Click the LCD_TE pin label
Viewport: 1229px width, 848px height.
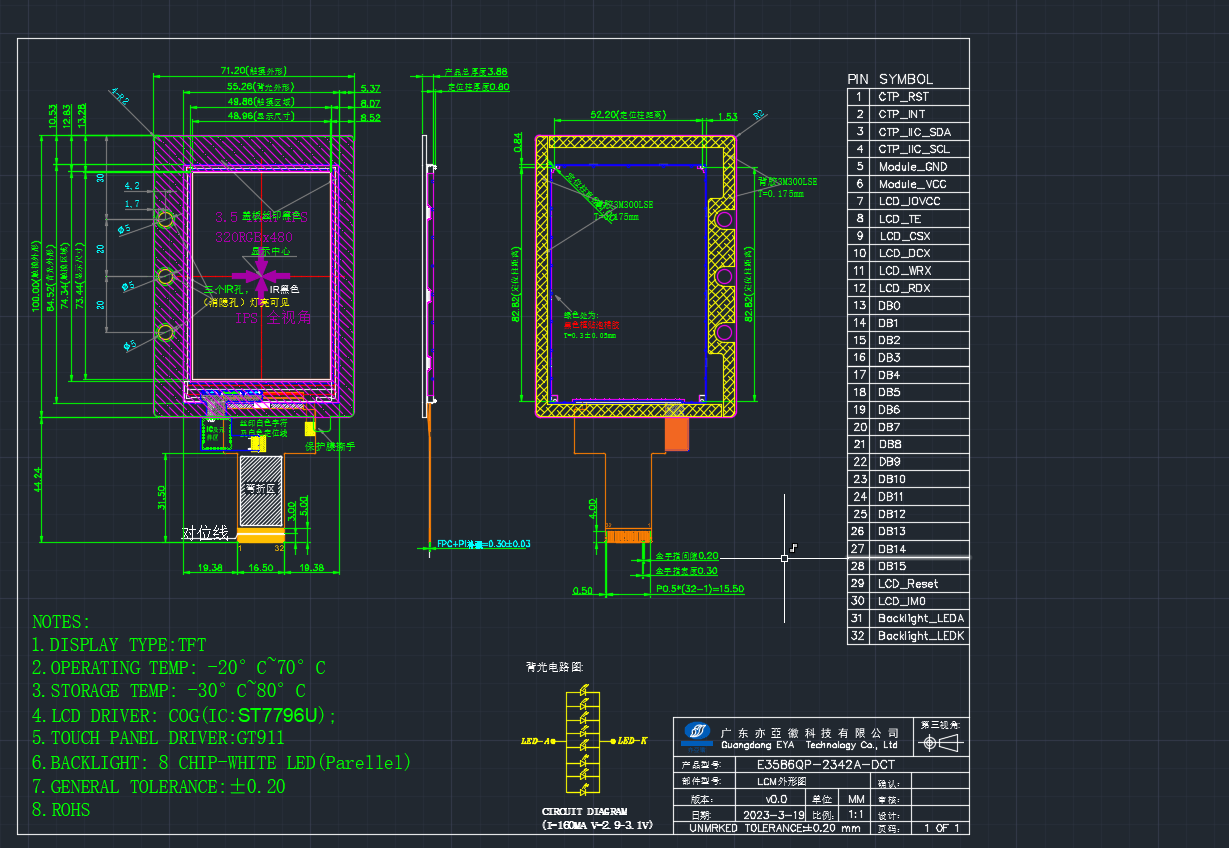click(x=900, y=219)
